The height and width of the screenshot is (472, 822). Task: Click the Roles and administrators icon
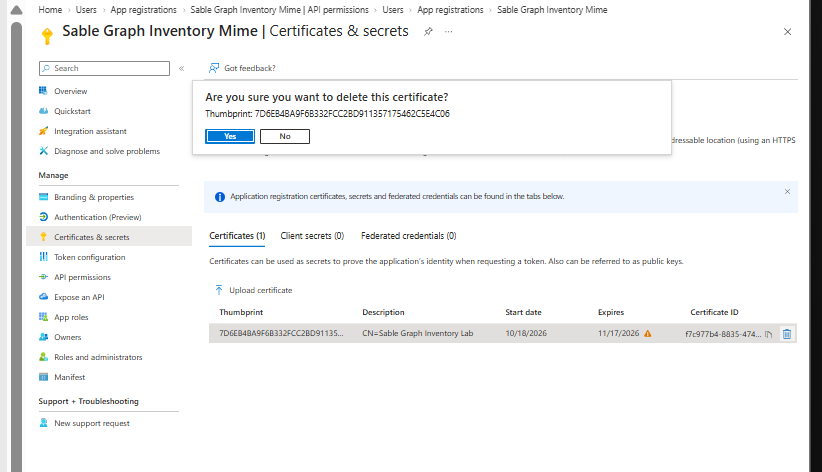44,357
